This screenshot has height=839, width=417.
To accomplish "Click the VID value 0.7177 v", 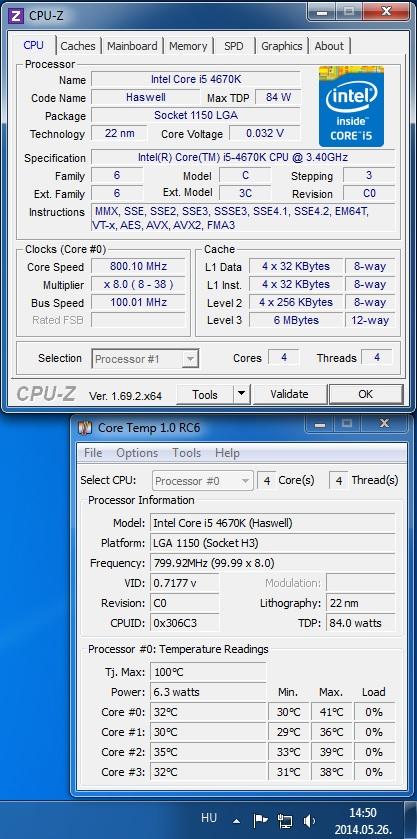I will click(x=184, y=583).
